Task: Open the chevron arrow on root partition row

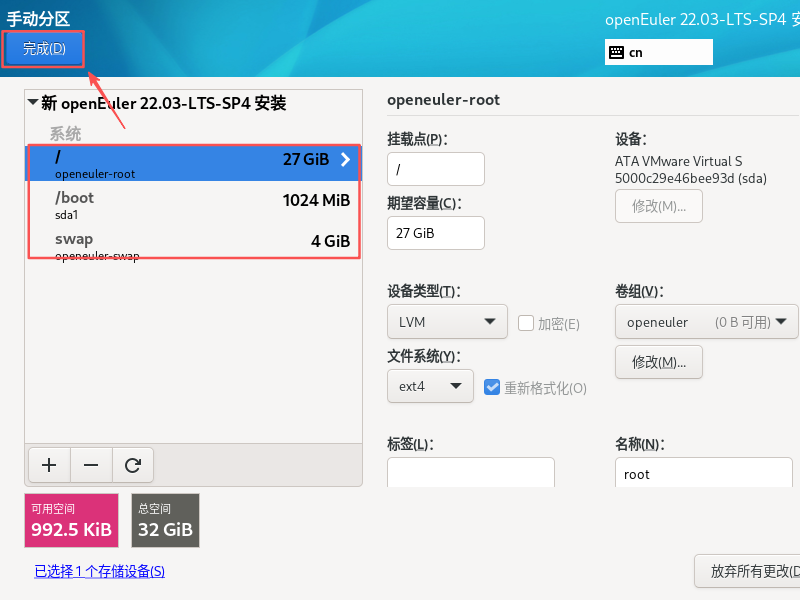Action: coord(345,160)
